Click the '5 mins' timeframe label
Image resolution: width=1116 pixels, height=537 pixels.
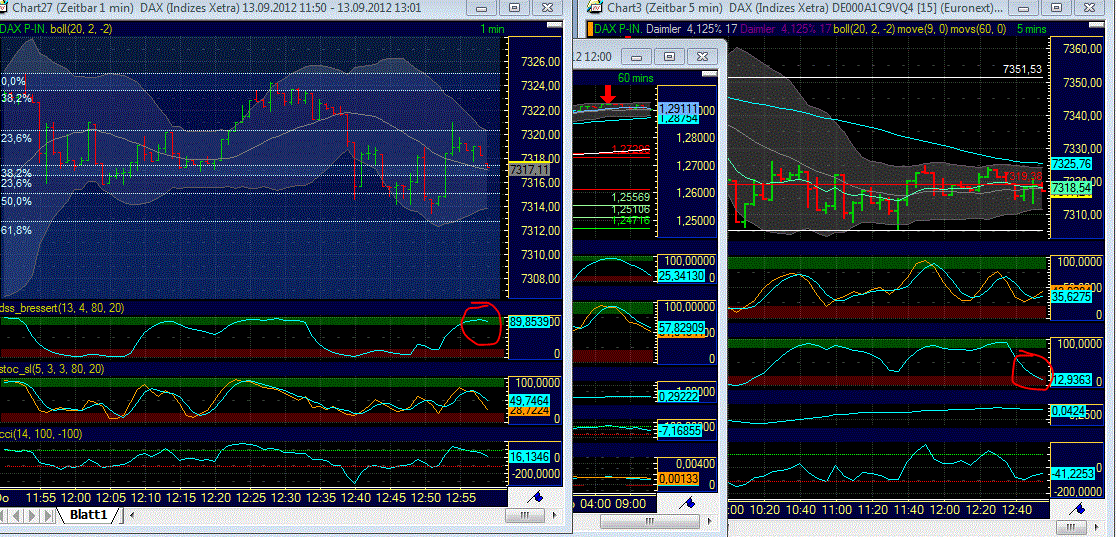(1031, 28)
